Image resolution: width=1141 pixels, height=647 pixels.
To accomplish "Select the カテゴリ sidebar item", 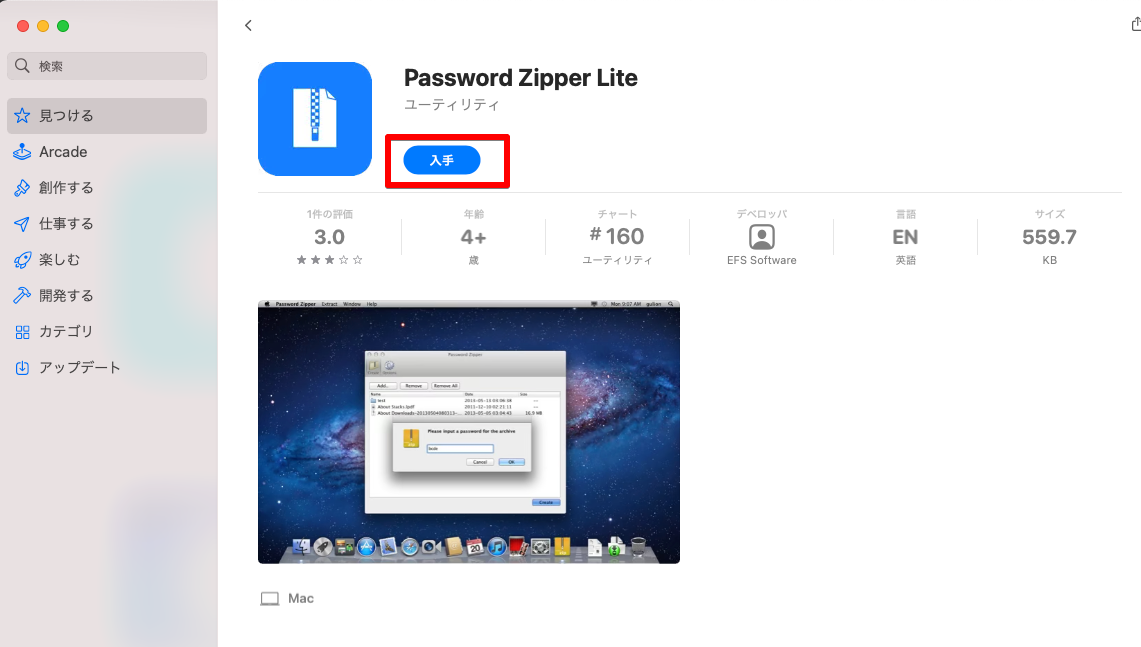I will tap(107, 332).
